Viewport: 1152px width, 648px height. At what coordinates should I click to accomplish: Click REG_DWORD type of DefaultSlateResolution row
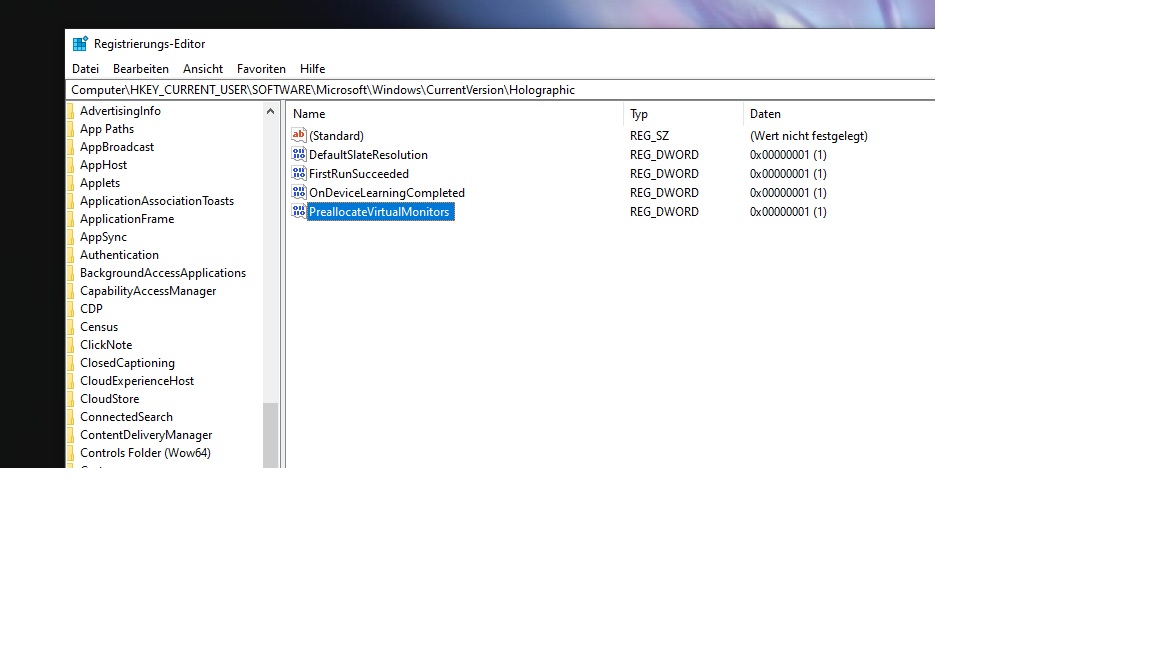click(664, 155)
